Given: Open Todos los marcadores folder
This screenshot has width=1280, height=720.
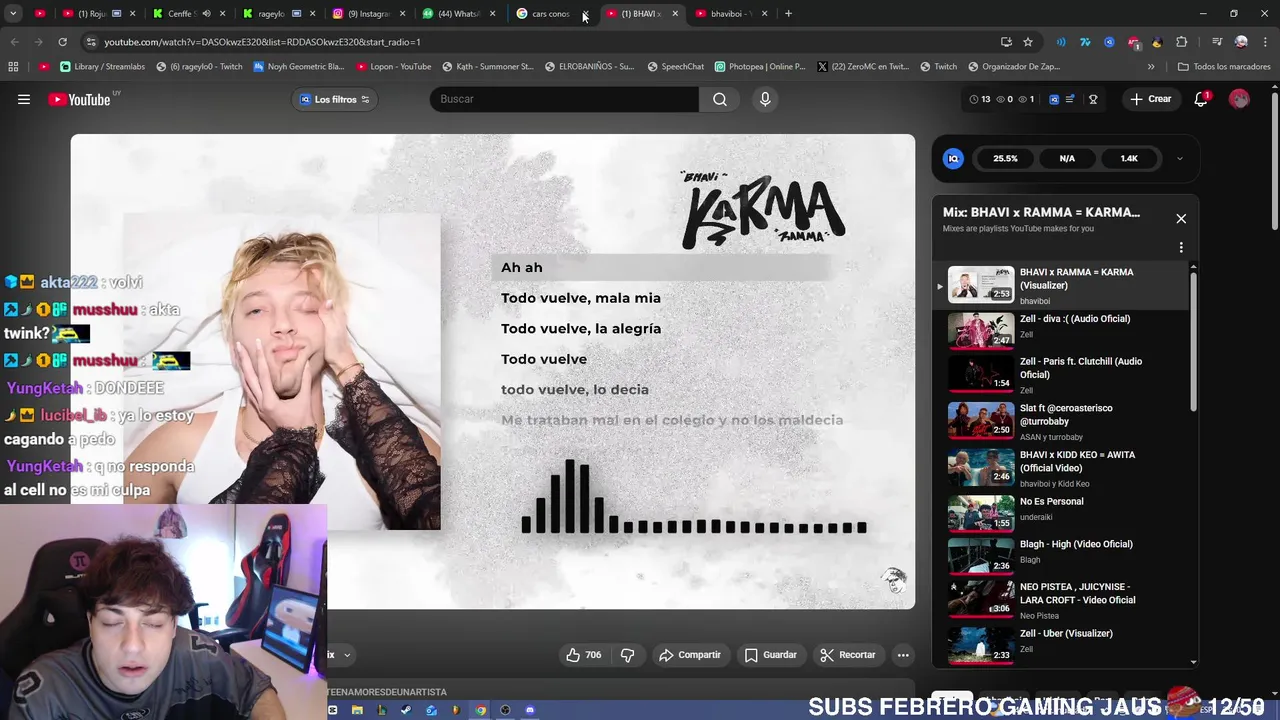Looking at the screenshot, I should [x=1224, y=67].
